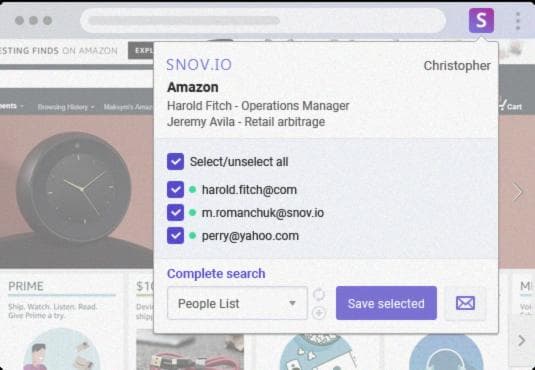Screen dimensions: 535x370
Task: Click the Snov.io extension icon
Action: [x=481, y=20]
